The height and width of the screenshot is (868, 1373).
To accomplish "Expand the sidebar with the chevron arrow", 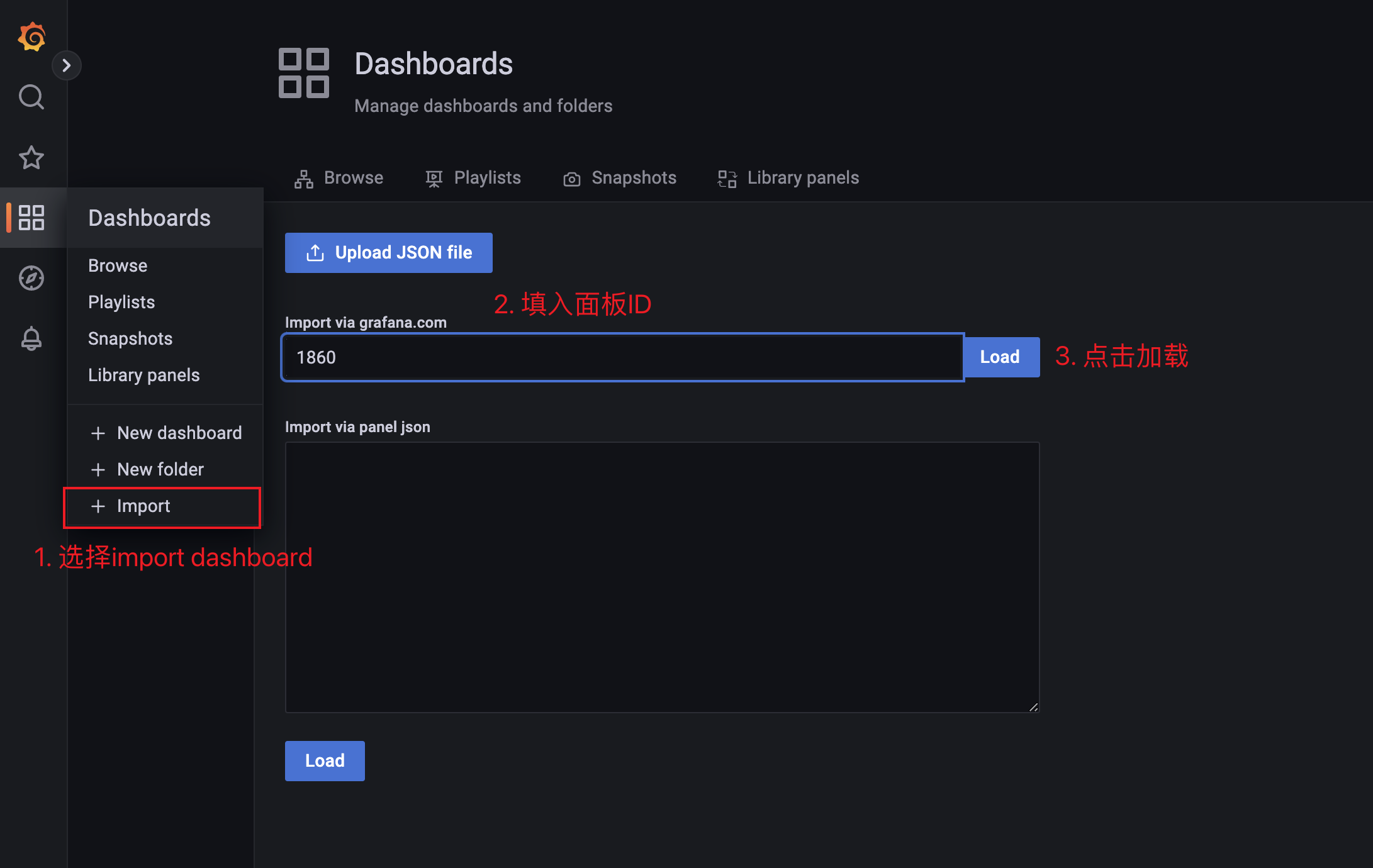I will coord(66,65).
